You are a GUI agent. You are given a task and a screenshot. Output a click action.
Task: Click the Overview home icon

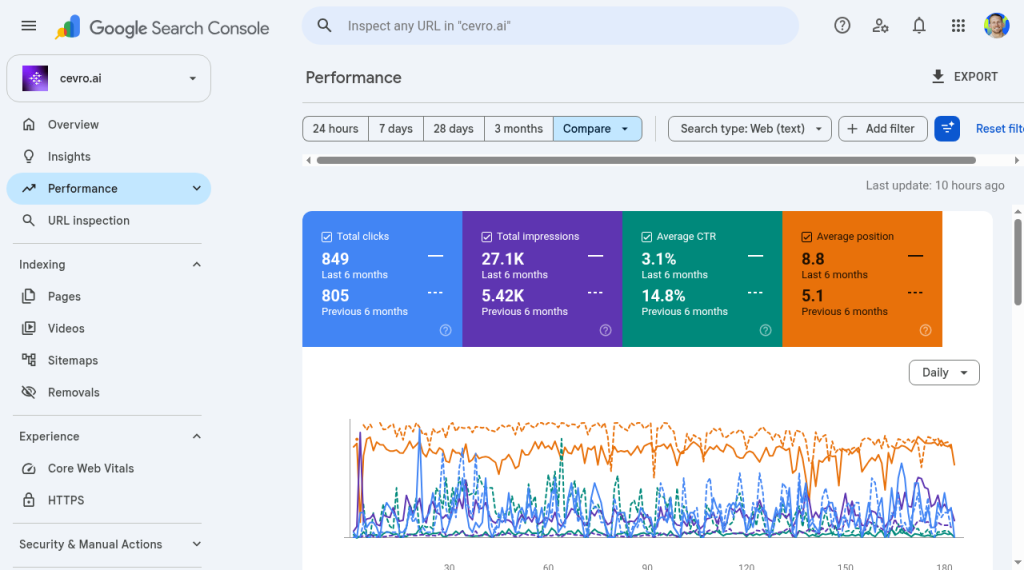coord(29,124)
